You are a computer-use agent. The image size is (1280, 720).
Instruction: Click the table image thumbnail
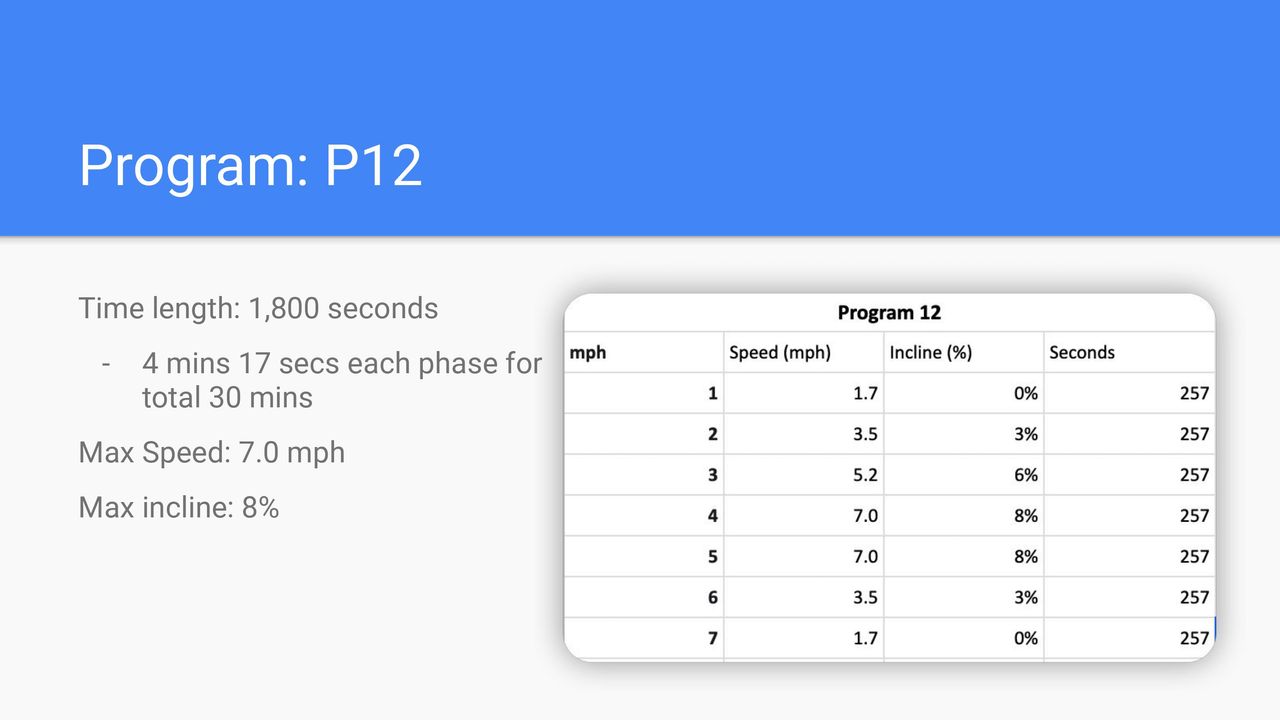(889, 477)
